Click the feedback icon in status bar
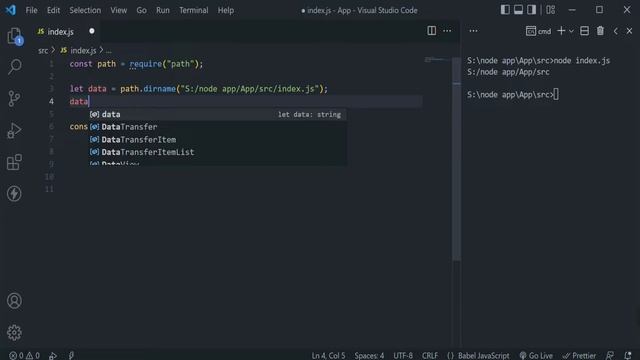 click(x=610, y=356)
